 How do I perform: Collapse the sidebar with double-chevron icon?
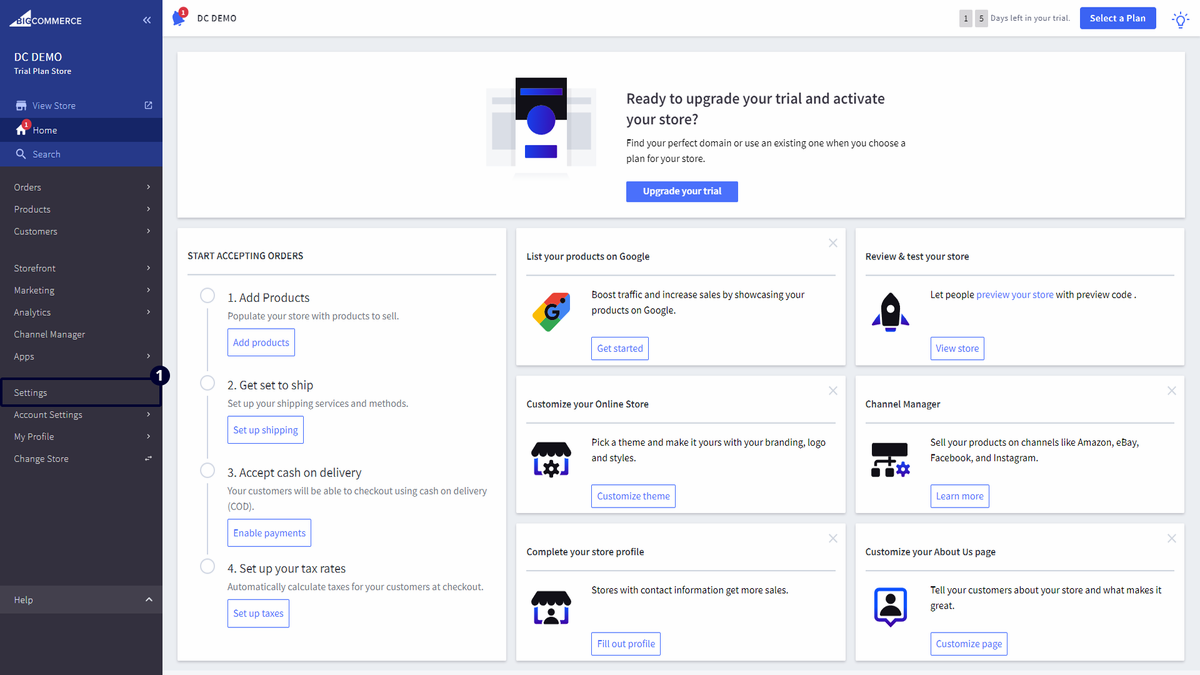[x=147, y=20]
